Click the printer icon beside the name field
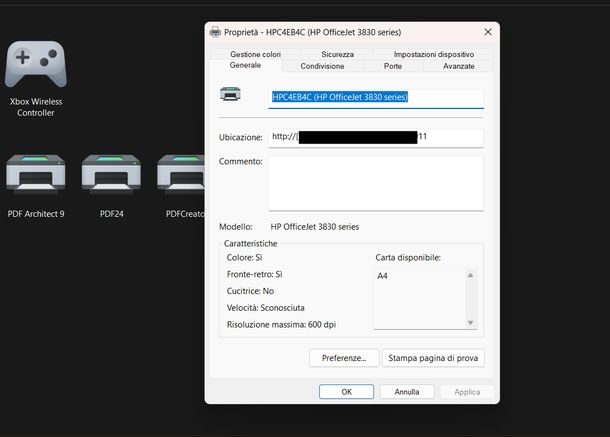Image resolution: width=610 pixels, height=437 pixels. (x=230, y=94)
